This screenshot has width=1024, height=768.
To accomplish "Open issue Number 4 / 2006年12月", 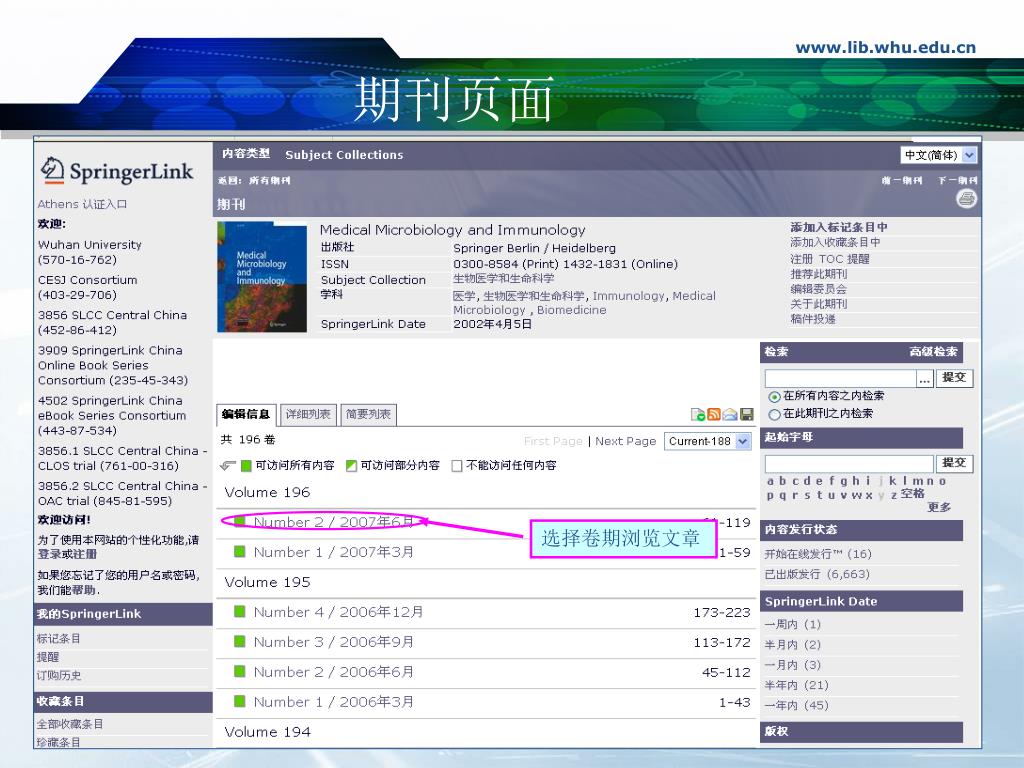I will click(338, 613).
